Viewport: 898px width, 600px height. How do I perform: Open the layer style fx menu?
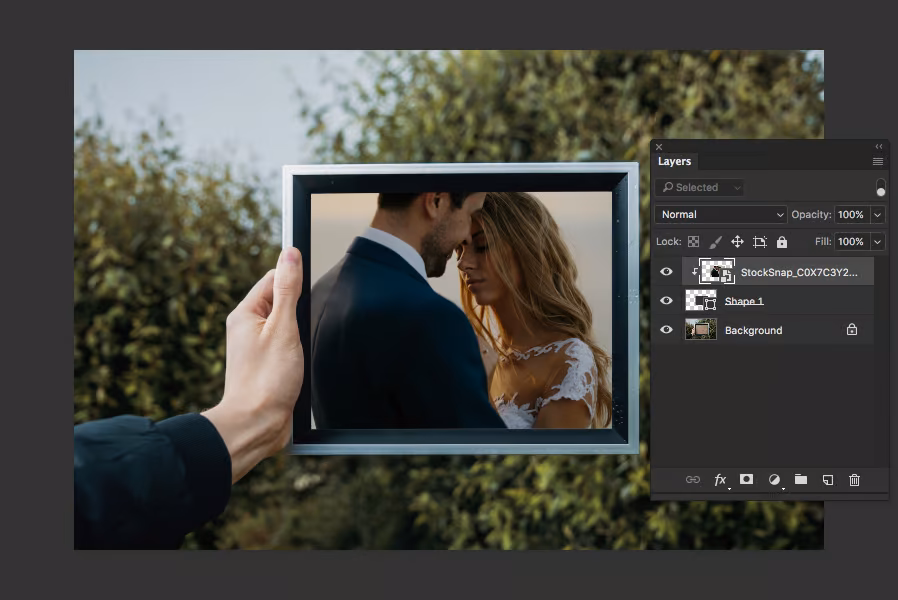pyautogui.click(x=720, y=480)
